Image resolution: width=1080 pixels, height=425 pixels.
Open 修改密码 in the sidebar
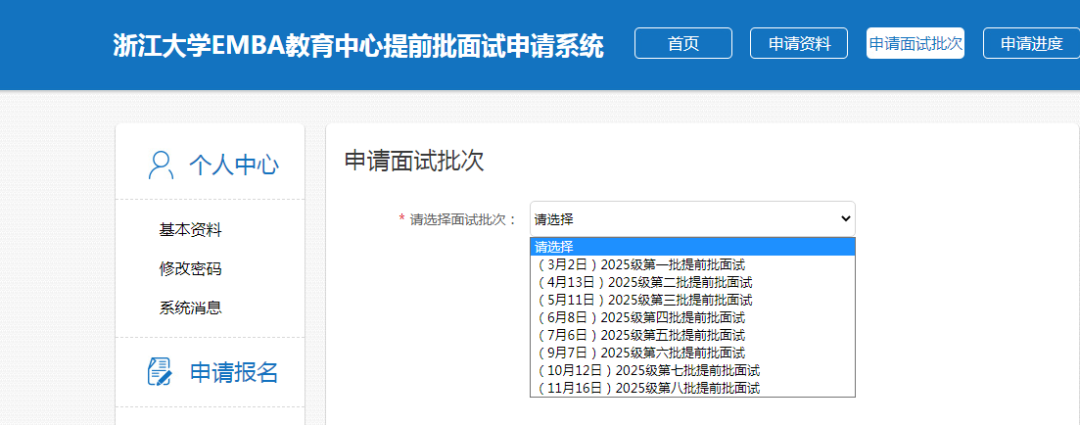(x=190, y=269)
